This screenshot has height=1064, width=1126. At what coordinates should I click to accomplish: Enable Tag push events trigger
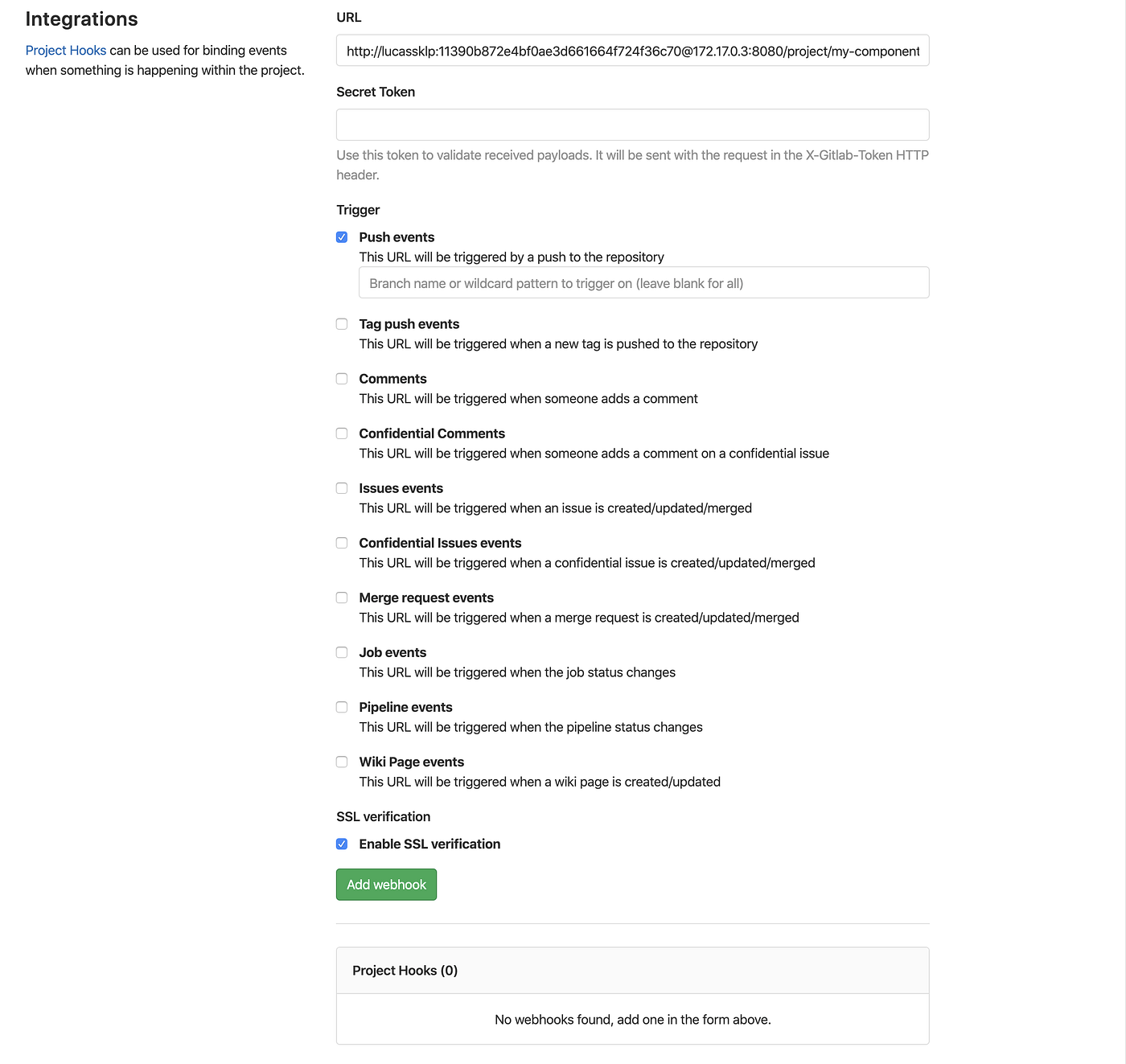click(342, 323)
